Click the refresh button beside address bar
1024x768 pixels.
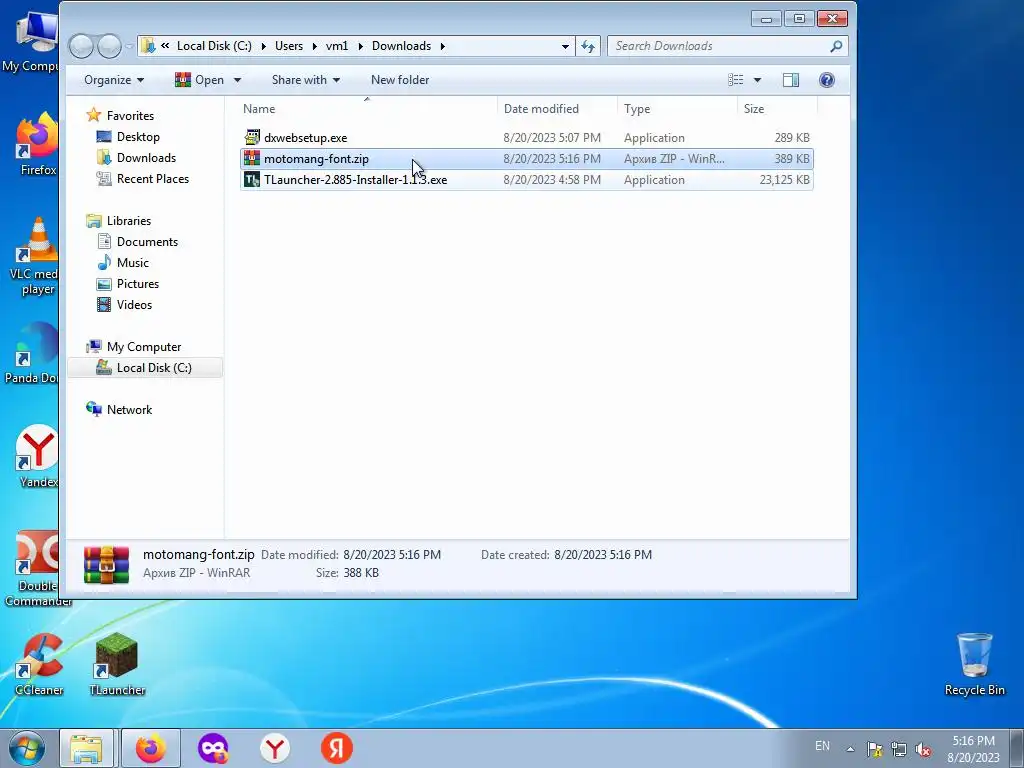pos(588,46)
